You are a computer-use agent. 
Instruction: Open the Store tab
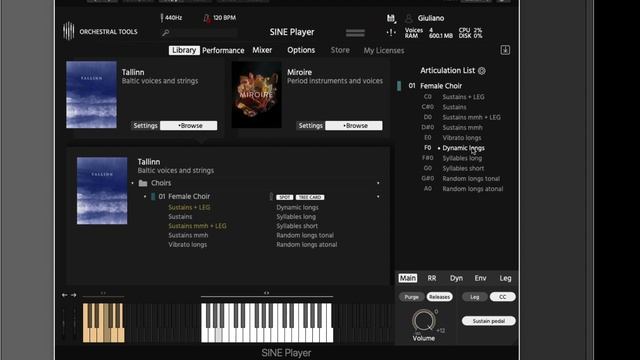coord(340,50)
